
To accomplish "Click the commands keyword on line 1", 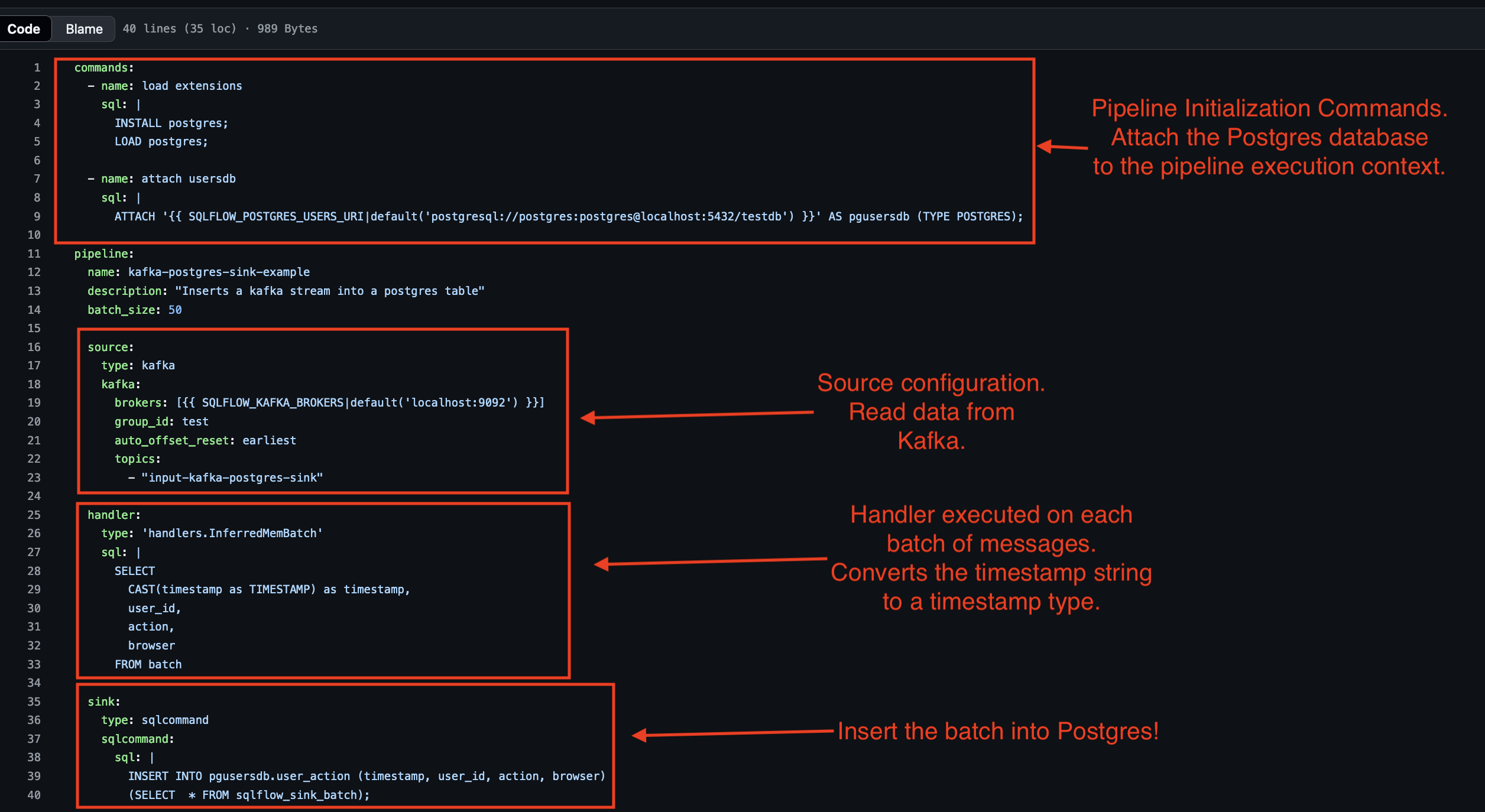I will 100,67.
